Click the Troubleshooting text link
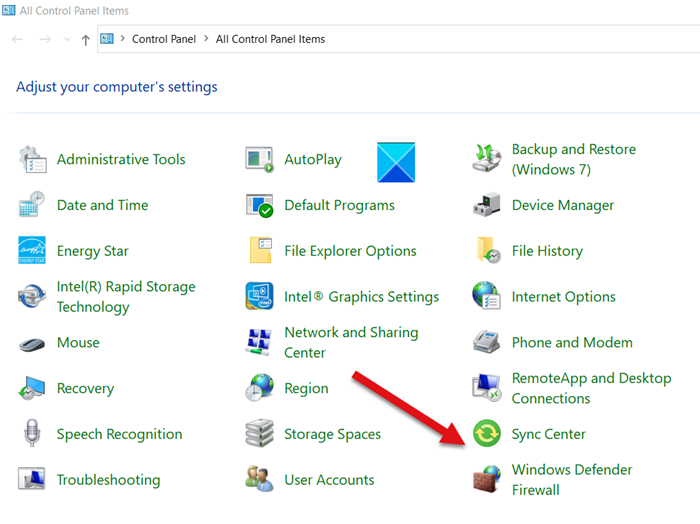This screenshot has width=700, height=524. 108,480
